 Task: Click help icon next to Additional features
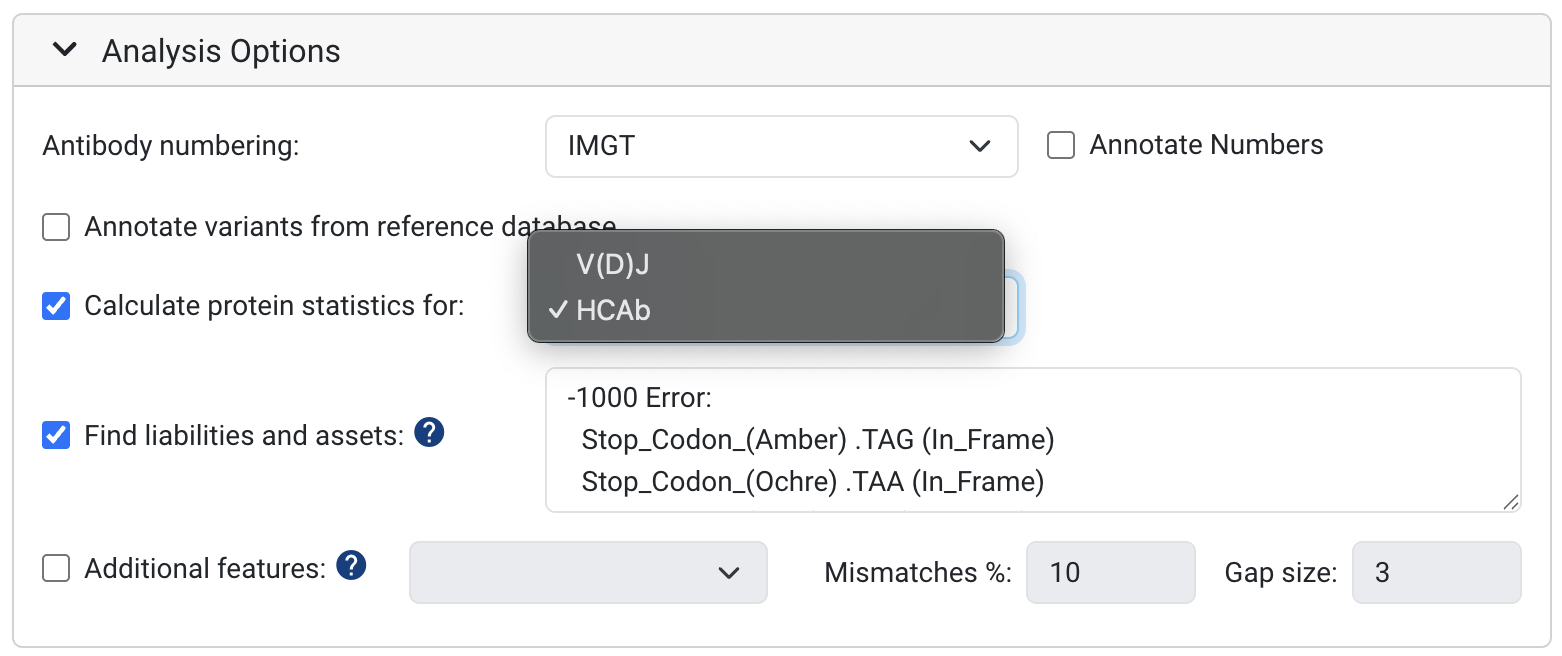[x=351, y=566]
